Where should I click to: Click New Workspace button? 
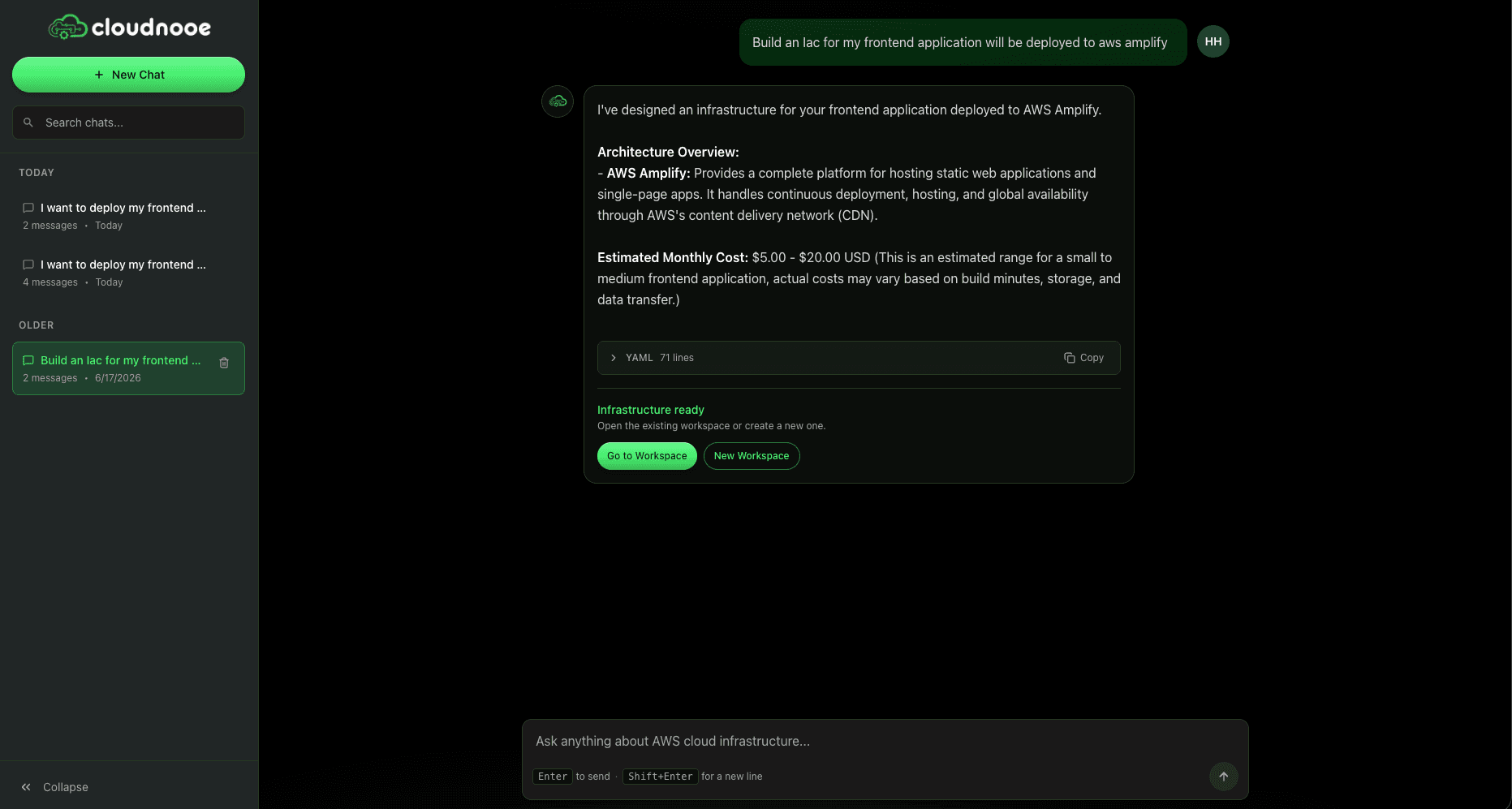(752, 456)
